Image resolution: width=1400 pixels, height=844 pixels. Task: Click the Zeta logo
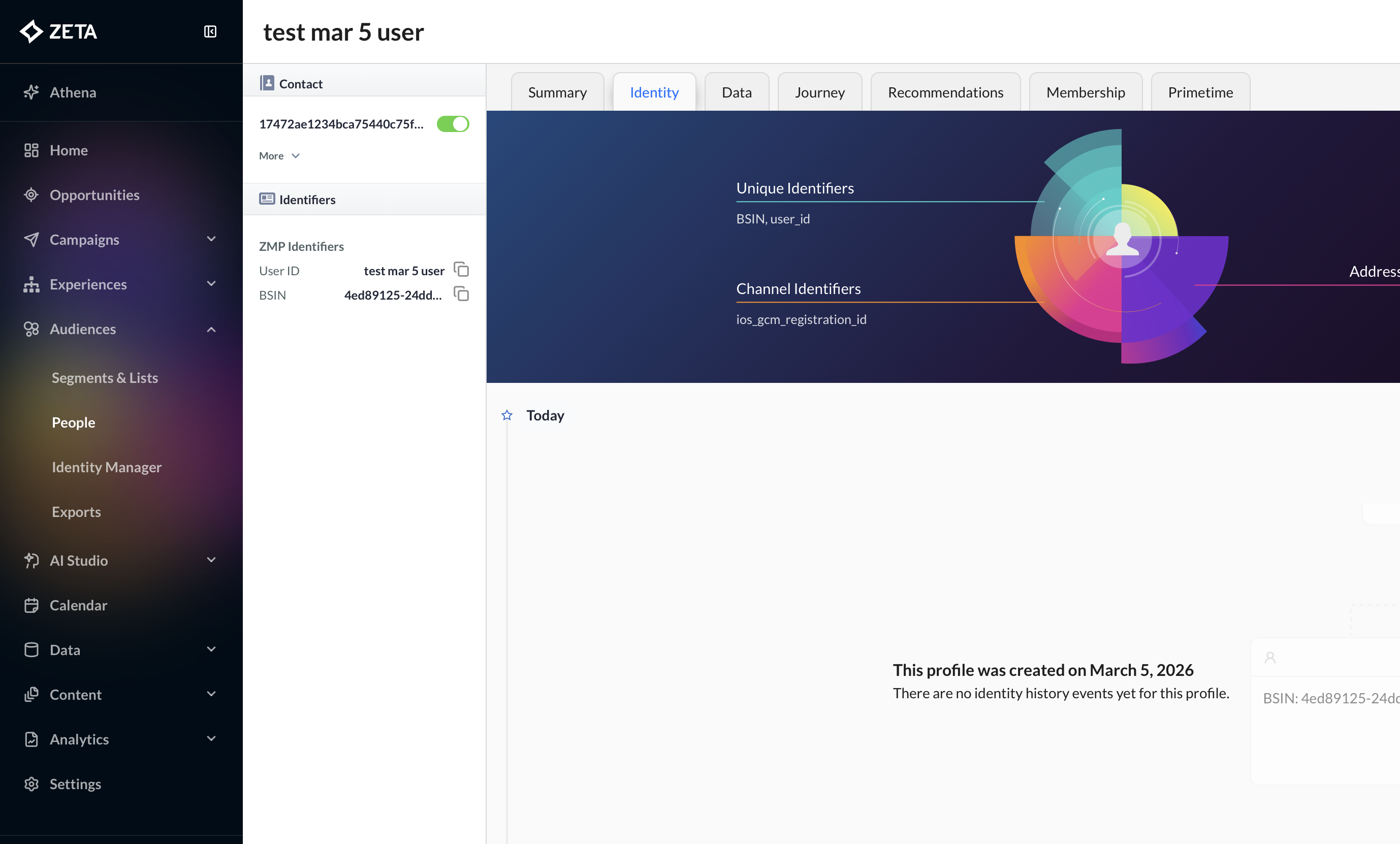pos(58,32)
